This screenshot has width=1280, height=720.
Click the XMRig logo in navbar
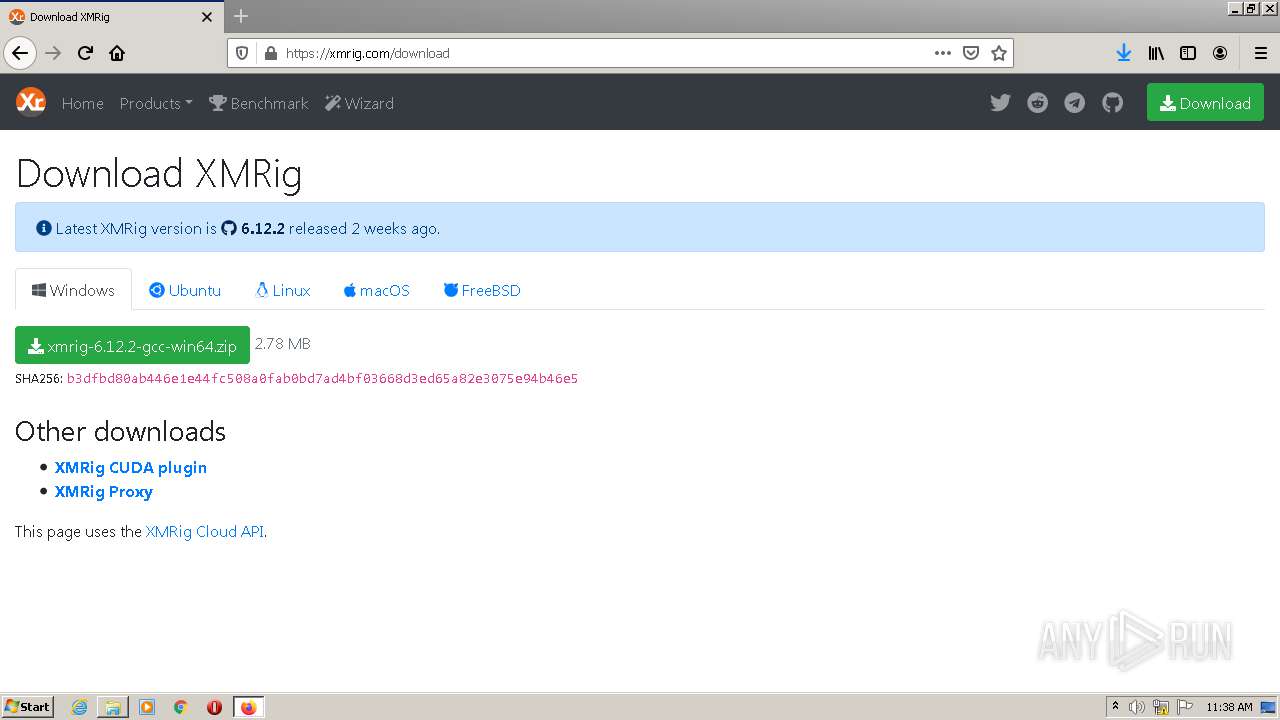tap(31, 102)
